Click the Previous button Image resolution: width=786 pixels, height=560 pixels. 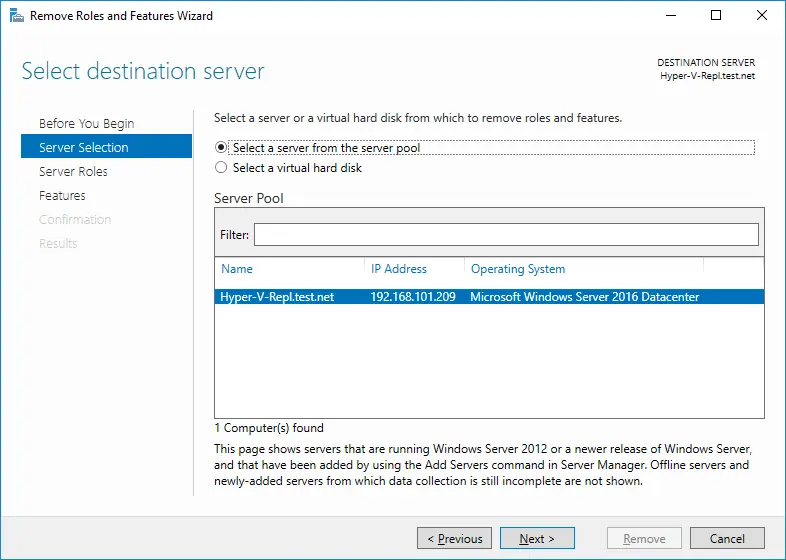pyautogui.click(x=454, y=538)
